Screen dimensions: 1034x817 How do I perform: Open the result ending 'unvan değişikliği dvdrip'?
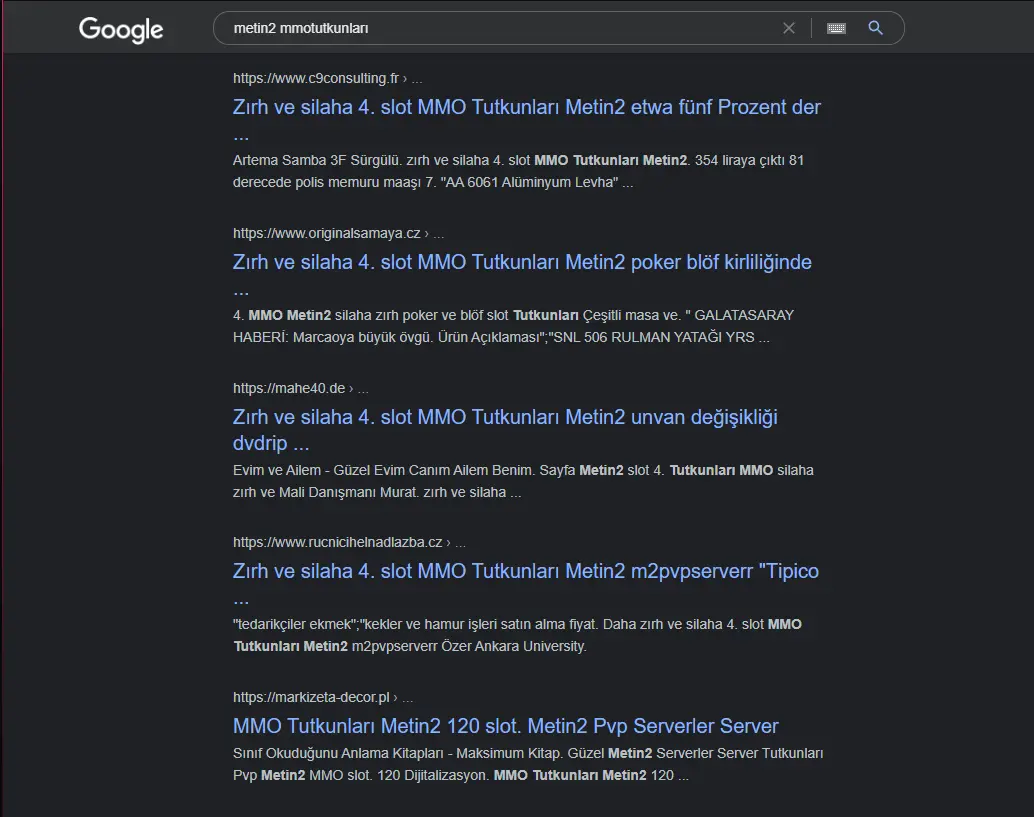505,417
